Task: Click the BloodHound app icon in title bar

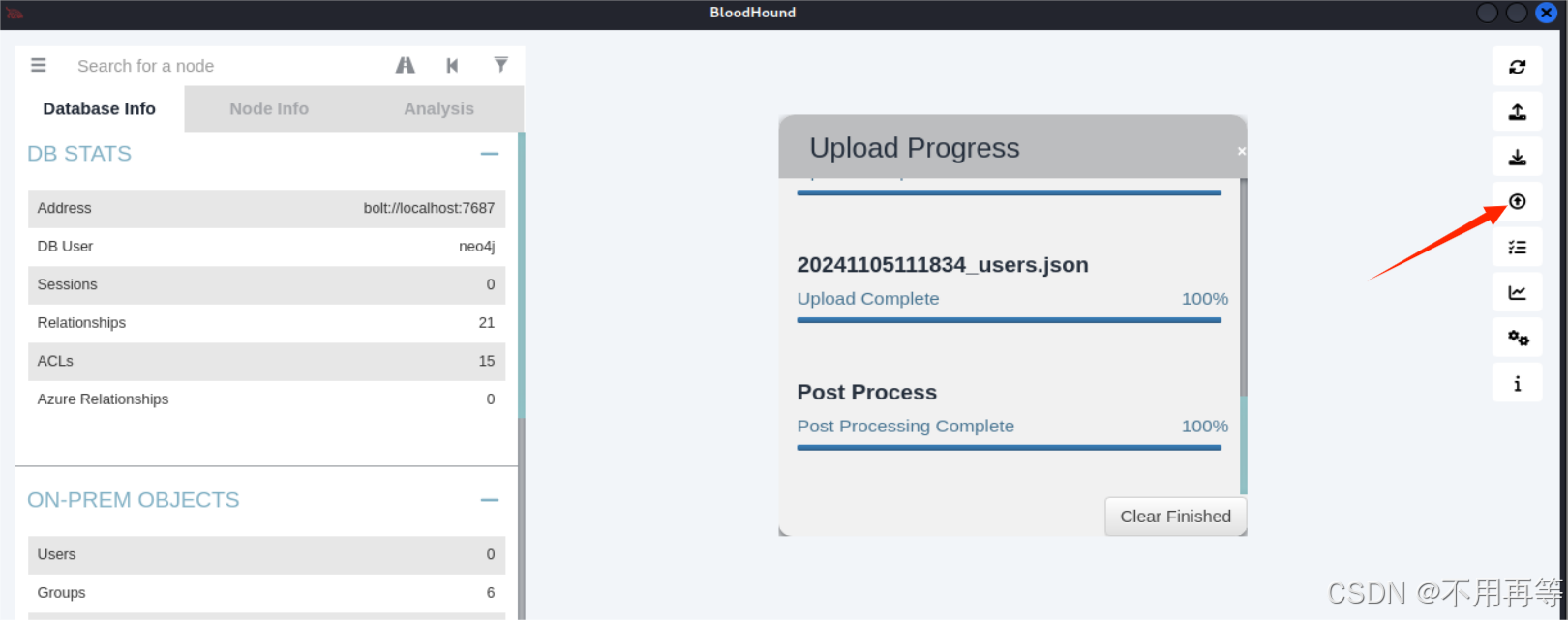Action: coord(15,13)
